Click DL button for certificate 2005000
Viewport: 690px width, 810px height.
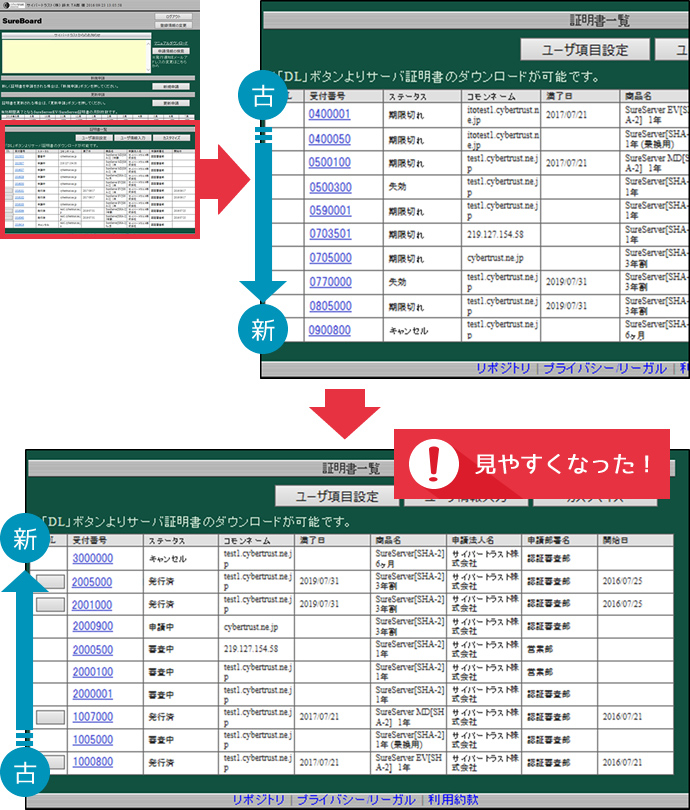(49, 582)
